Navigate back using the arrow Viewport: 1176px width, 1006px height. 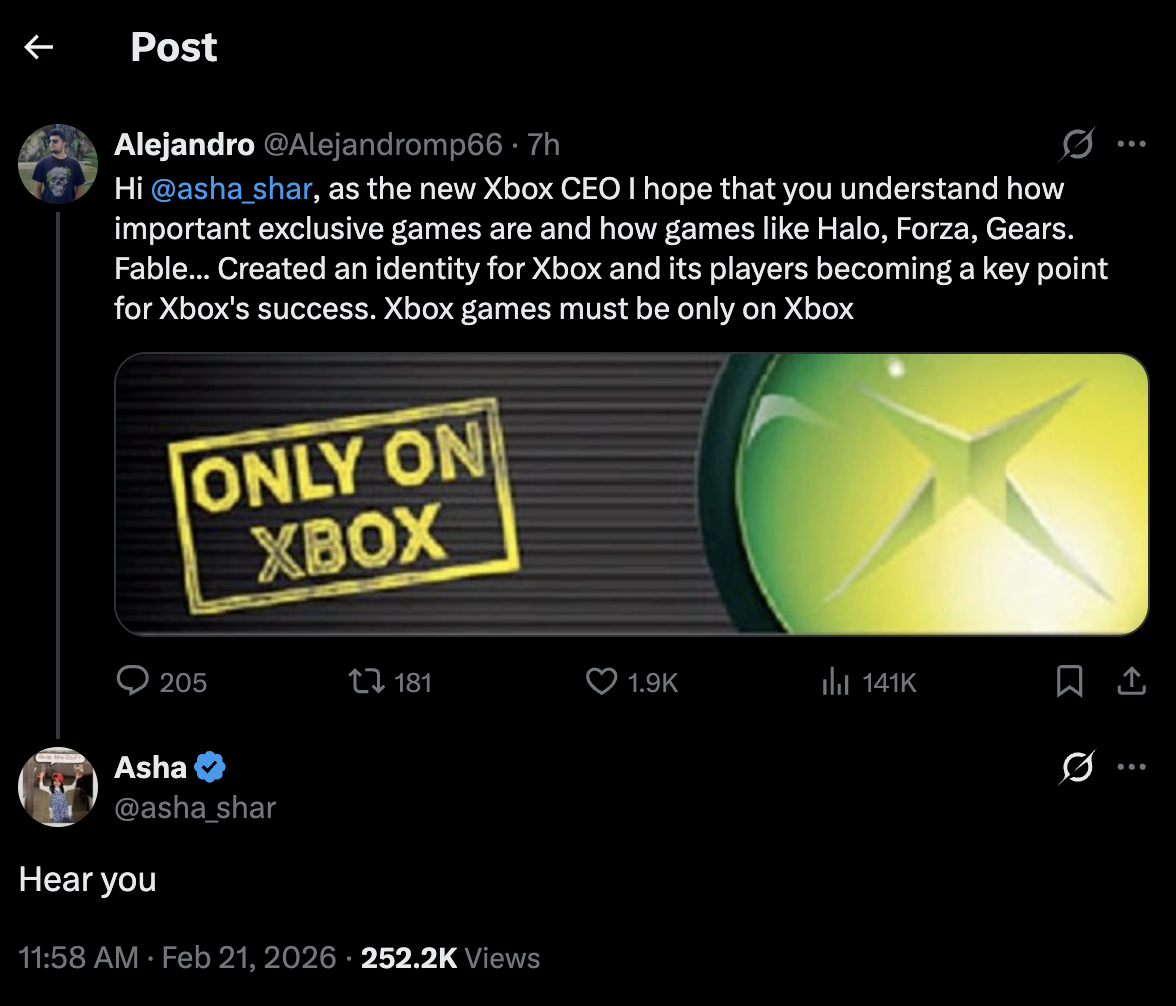(38, 47)
